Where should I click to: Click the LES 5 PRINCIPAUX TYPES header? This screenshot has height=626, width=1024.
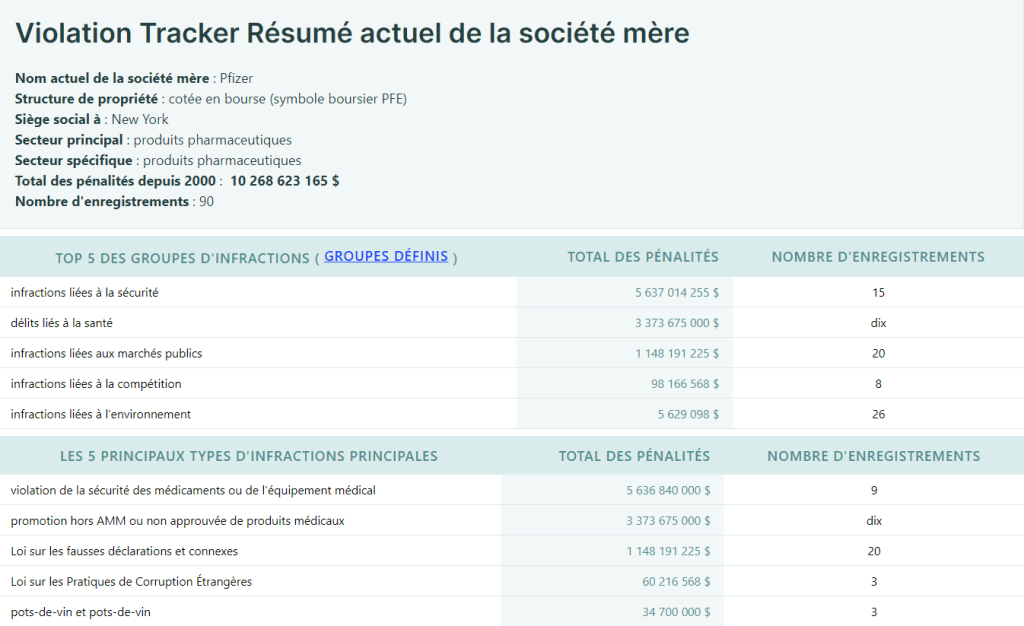tap(249, 456)
